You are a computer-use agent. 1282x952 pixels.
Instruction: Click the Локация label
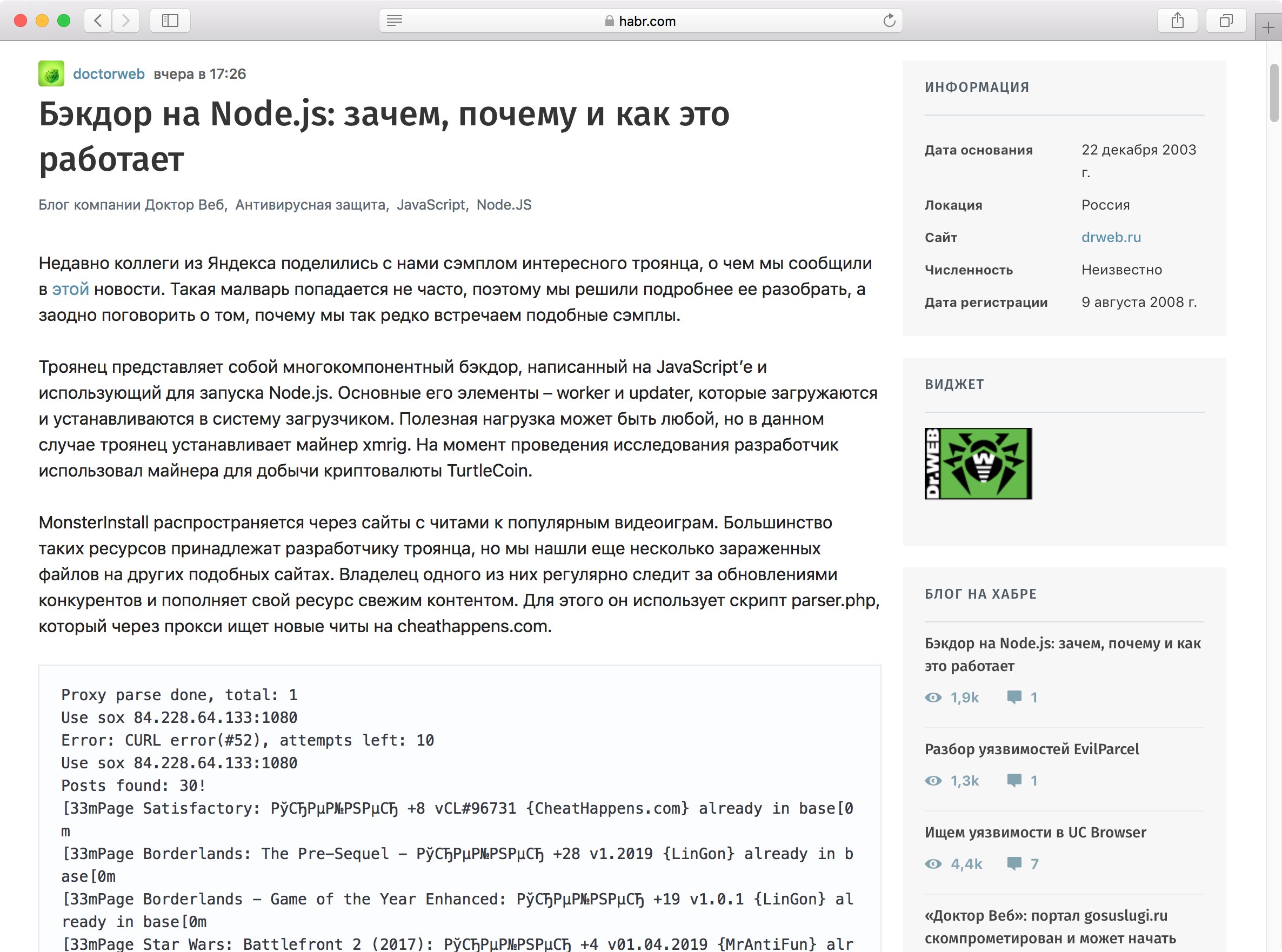tap(953, 205)
